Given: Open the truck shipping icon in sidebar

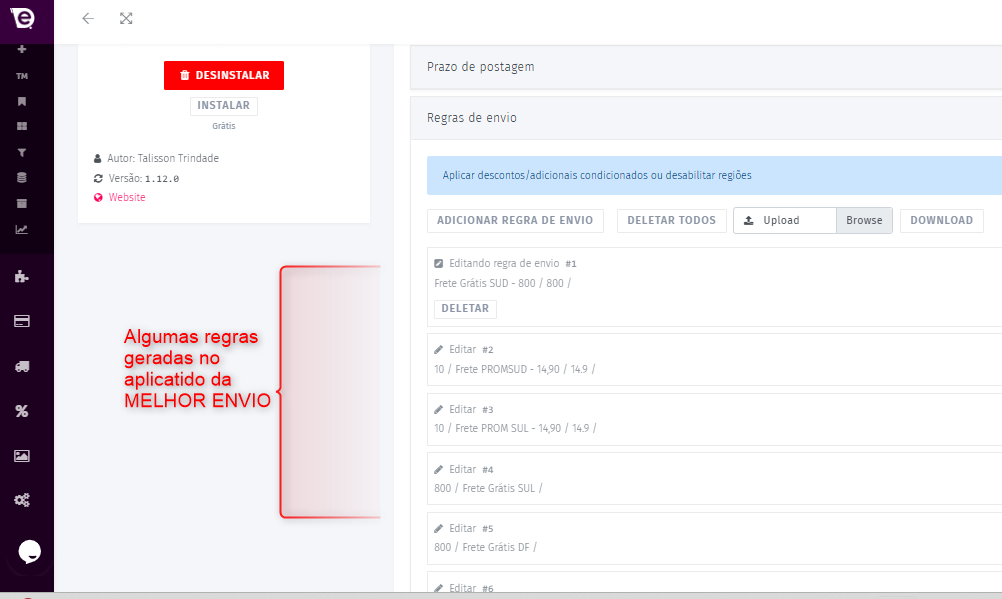Looking at the screenshot, I should click(22, 366).
